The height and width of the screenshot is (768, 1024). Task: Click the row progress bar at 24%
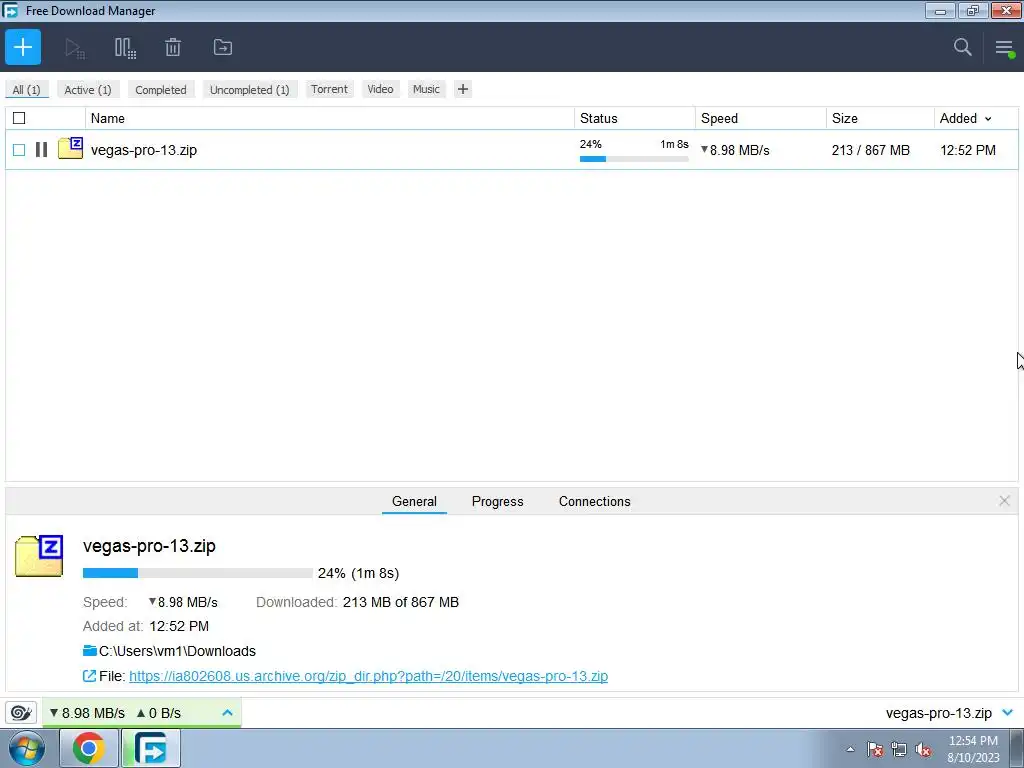pyautogui.click(x=634, y=159)
